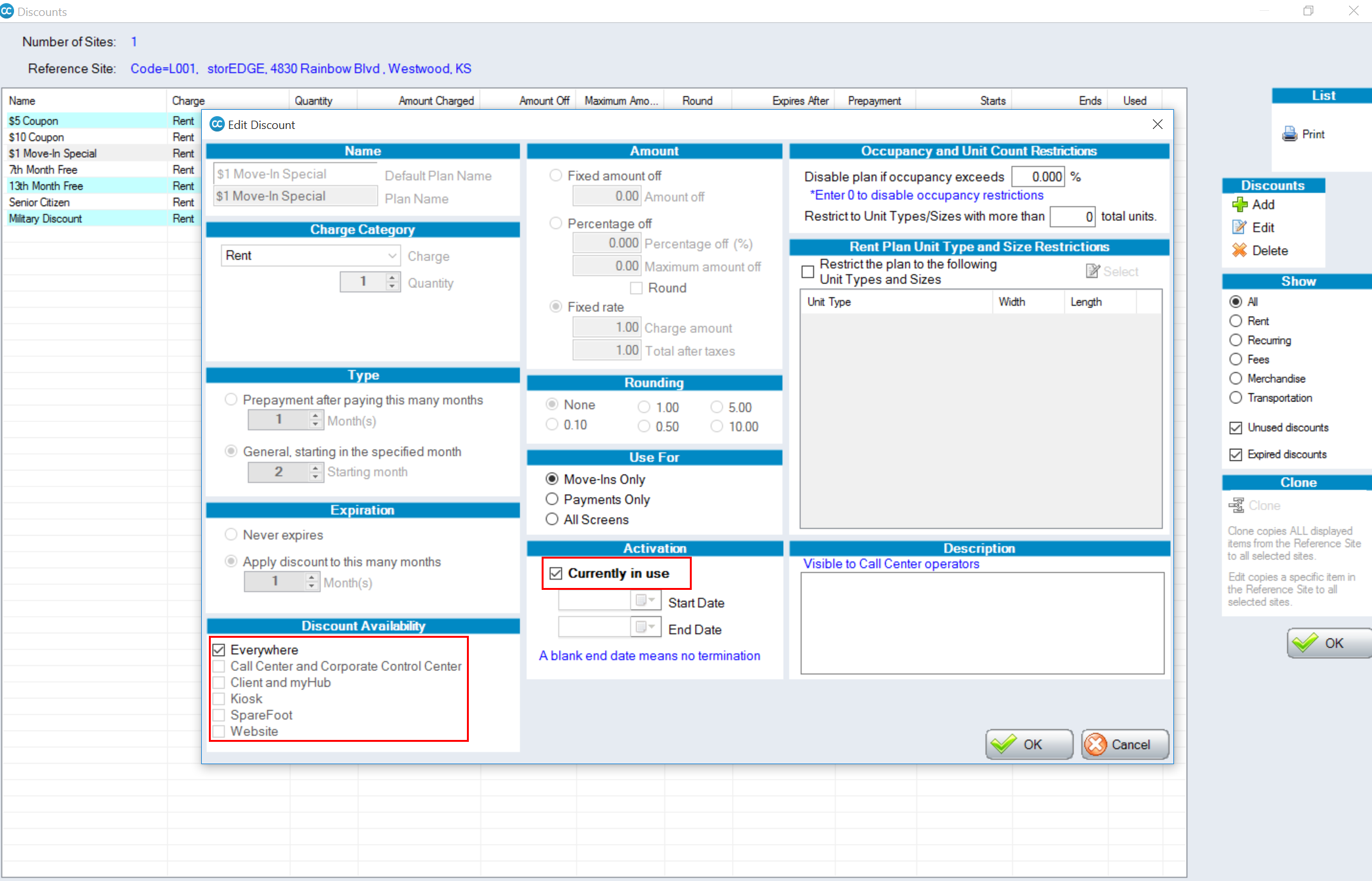Image resolution: width=1372 pixels, height=881 pixels.
Task: Click the Delete discount X icon
Action: pyautogui.click(x=1239, y=250)
